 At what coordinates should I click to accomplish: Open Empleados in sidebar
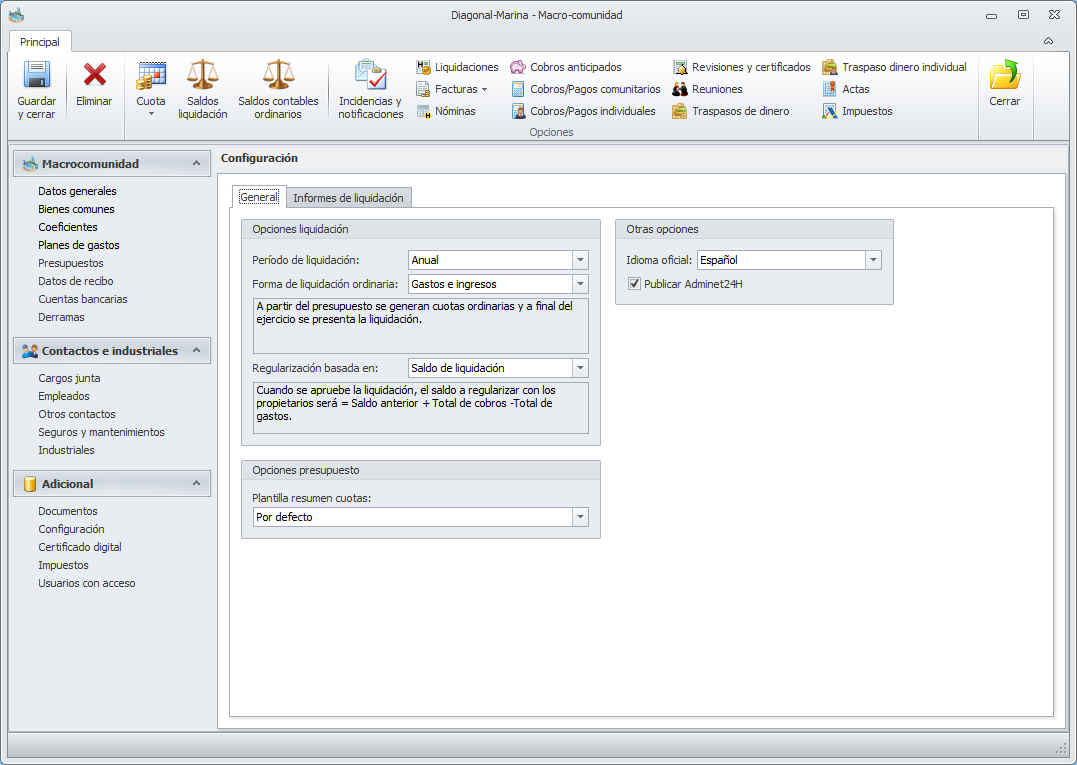[64, 396]
